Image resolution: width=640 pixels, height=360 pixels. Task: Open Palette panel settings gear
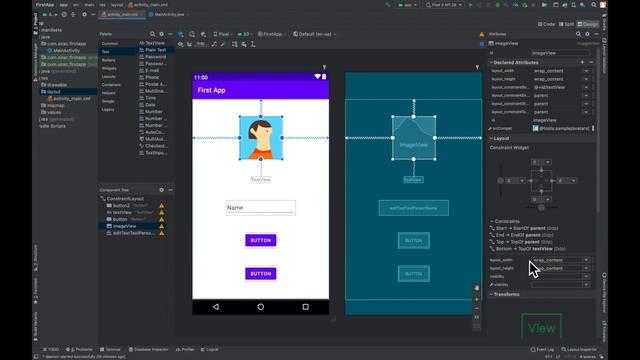point(162,34)
